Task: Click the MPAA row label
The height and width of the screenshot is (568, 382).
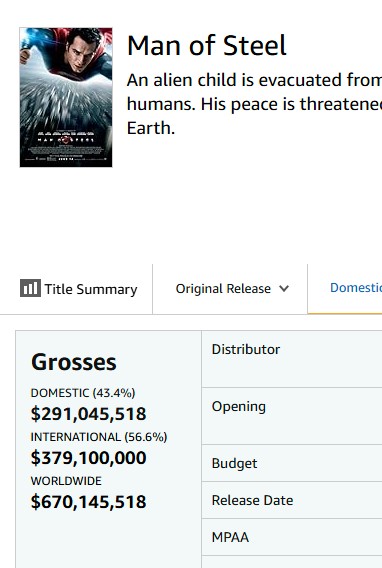Action: click(230, 537)
